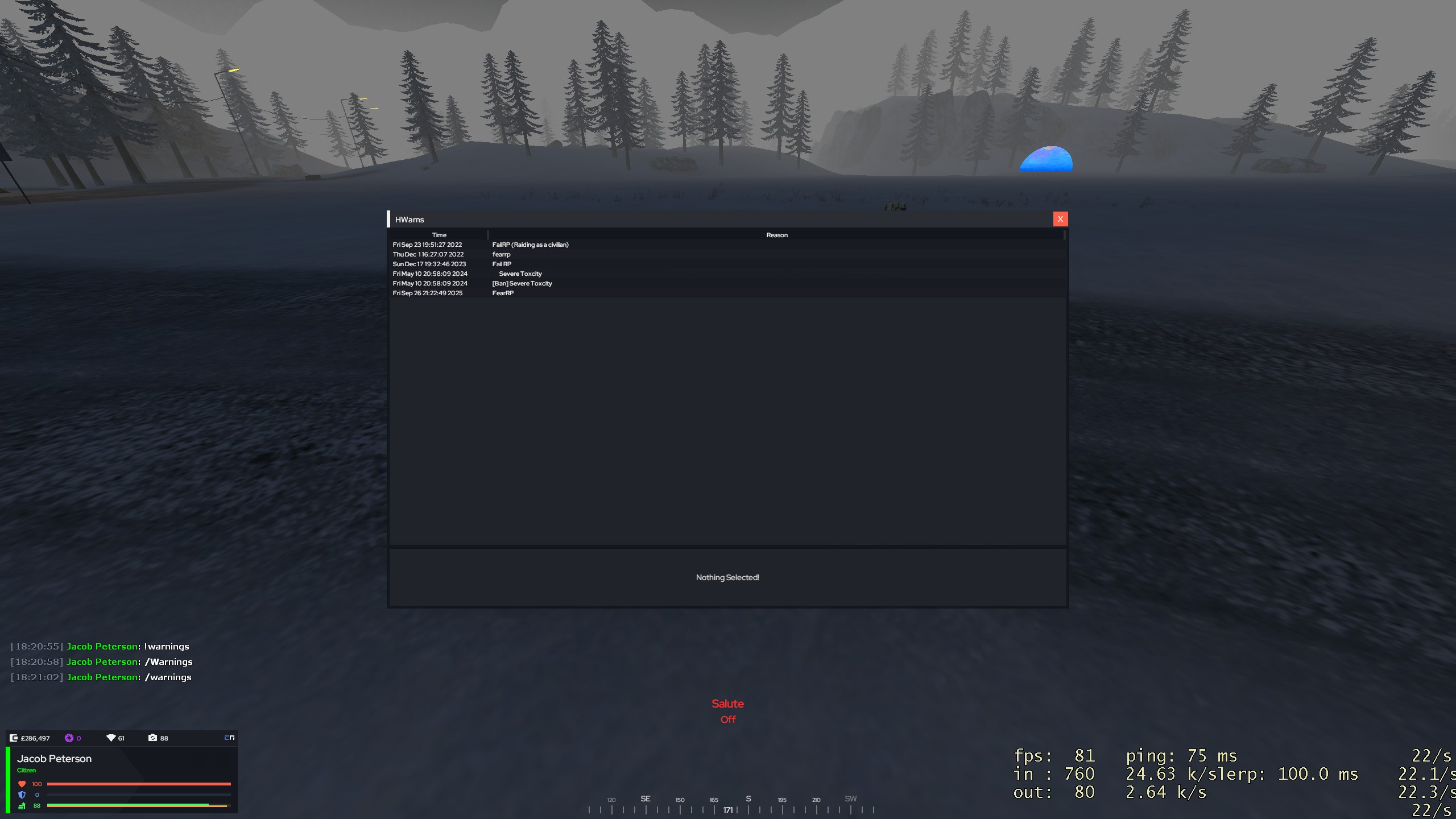The height and width of the screenshot is (819, 1456).
Task: Select the Sun Dec 17 Fail RP row
Action: click(502, 264)
